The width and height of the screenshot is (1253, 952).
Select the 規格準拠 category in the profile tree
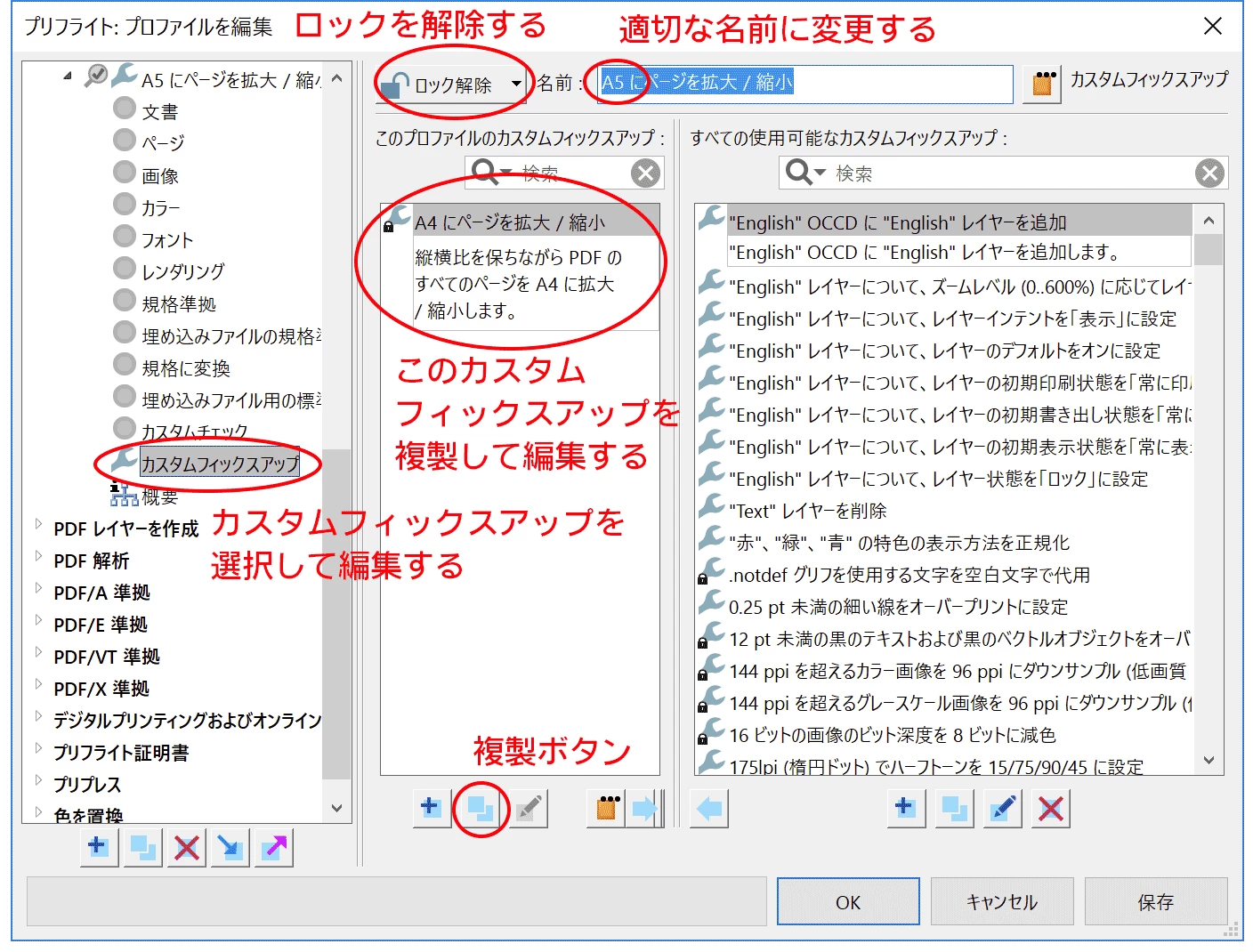[x=179, y=304]
